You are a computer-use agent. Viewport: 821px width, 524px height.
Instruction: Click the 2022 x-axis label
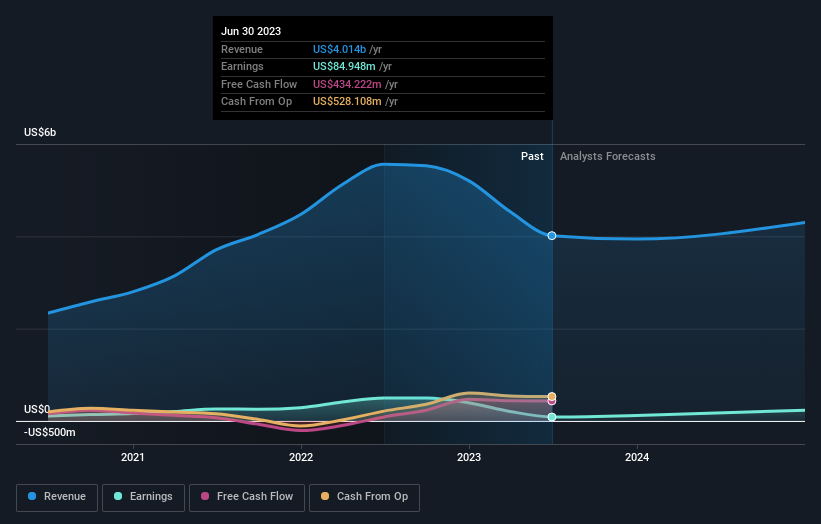point(301,457)
